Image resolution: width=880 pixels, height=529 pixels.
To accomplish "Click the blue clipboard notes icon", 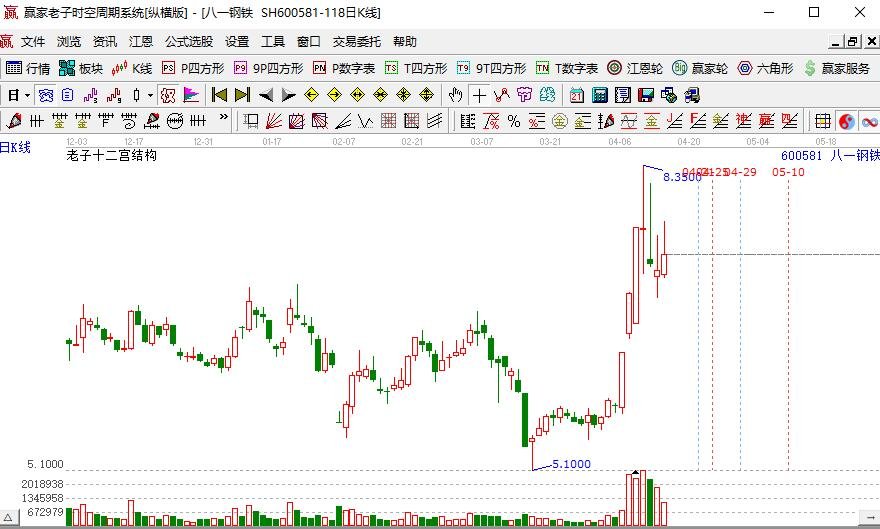I will (67, 95).
